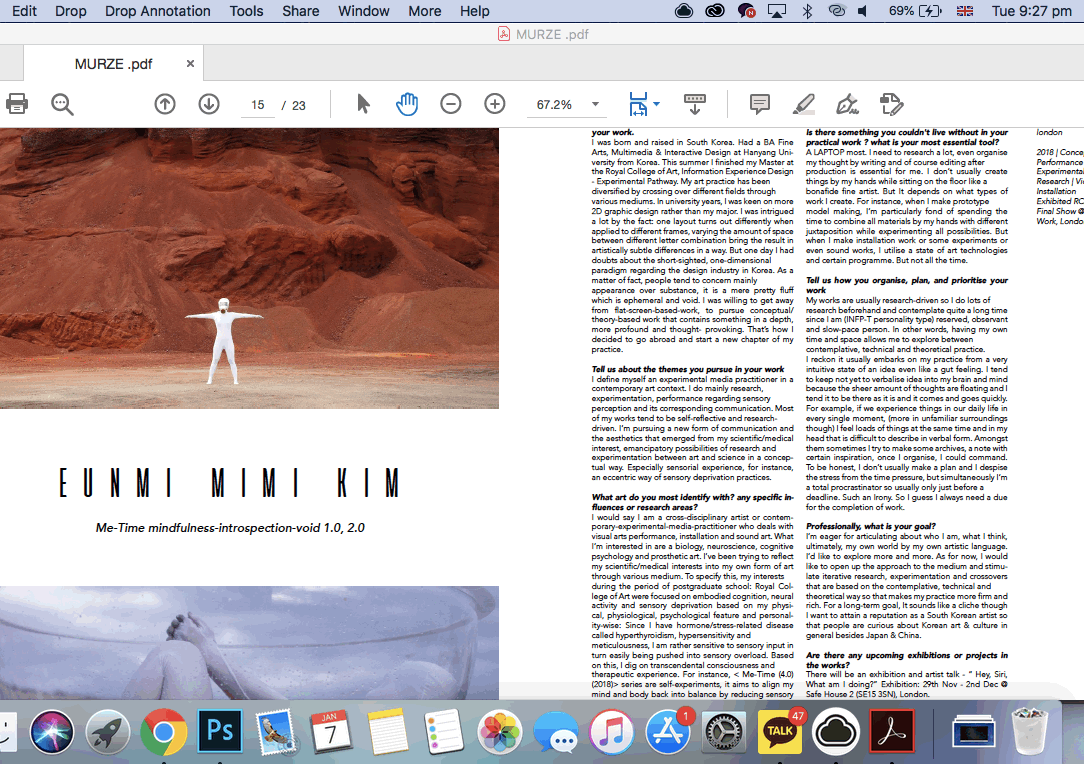The width and height of the screenshot is (1084, 764).
Task: Open the Sign document pen tool
Action: 847,104
